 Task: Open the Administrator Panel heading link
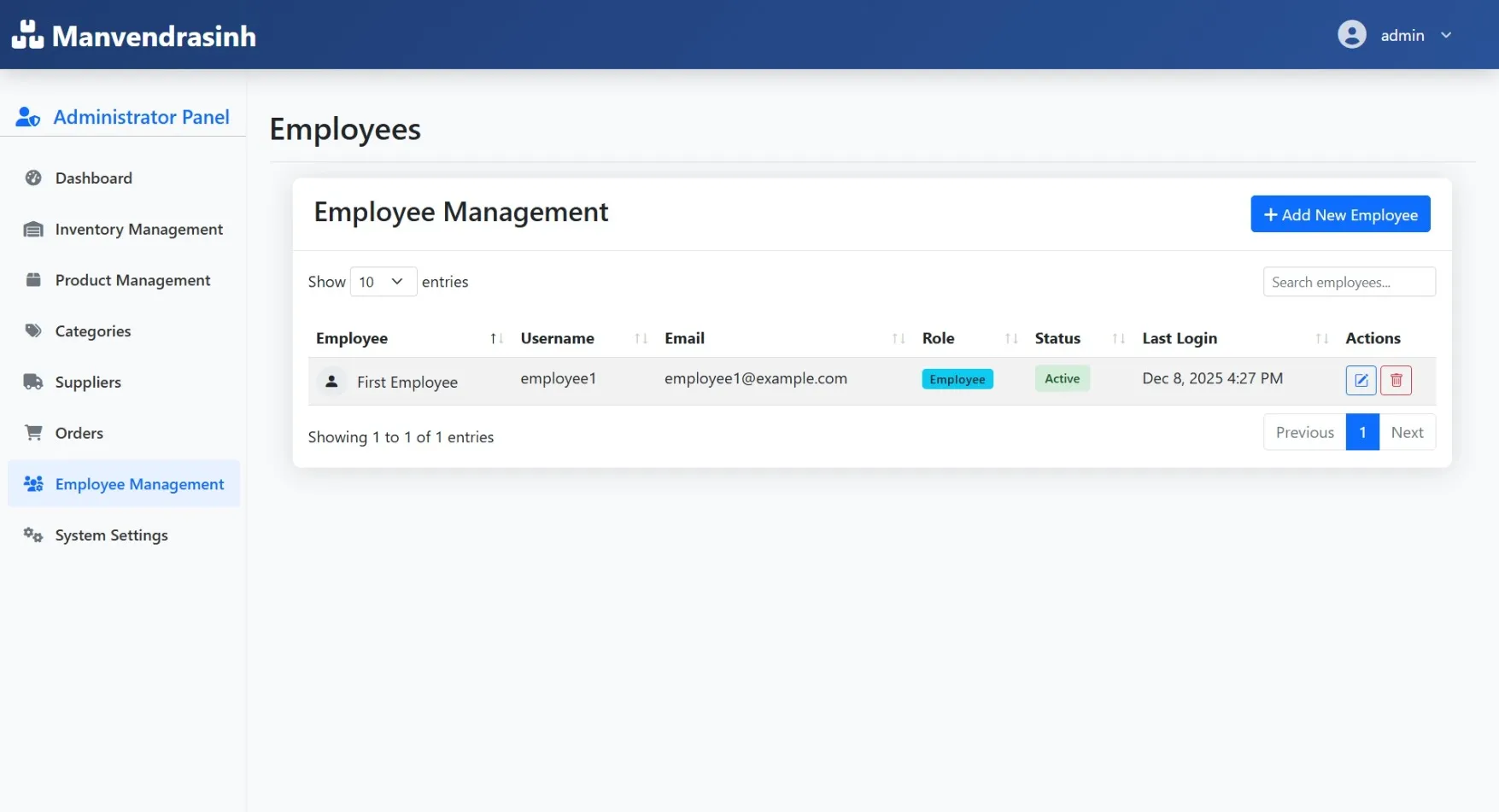pyautogui.click(x=141, y=117)
